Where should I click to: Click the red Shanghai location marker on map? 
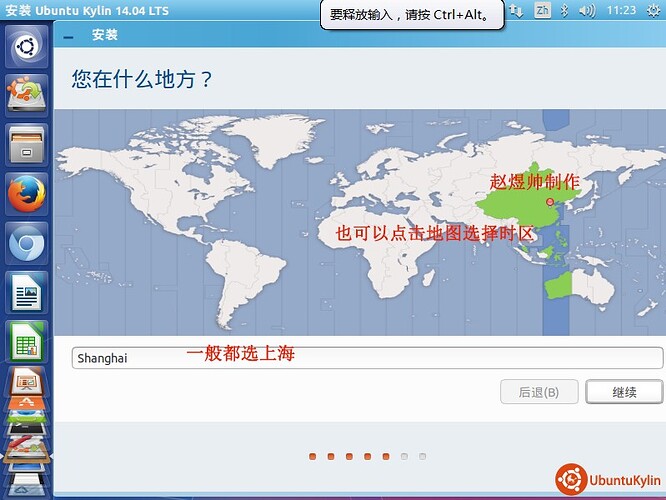pyautogui.click(x=550, y=202)
